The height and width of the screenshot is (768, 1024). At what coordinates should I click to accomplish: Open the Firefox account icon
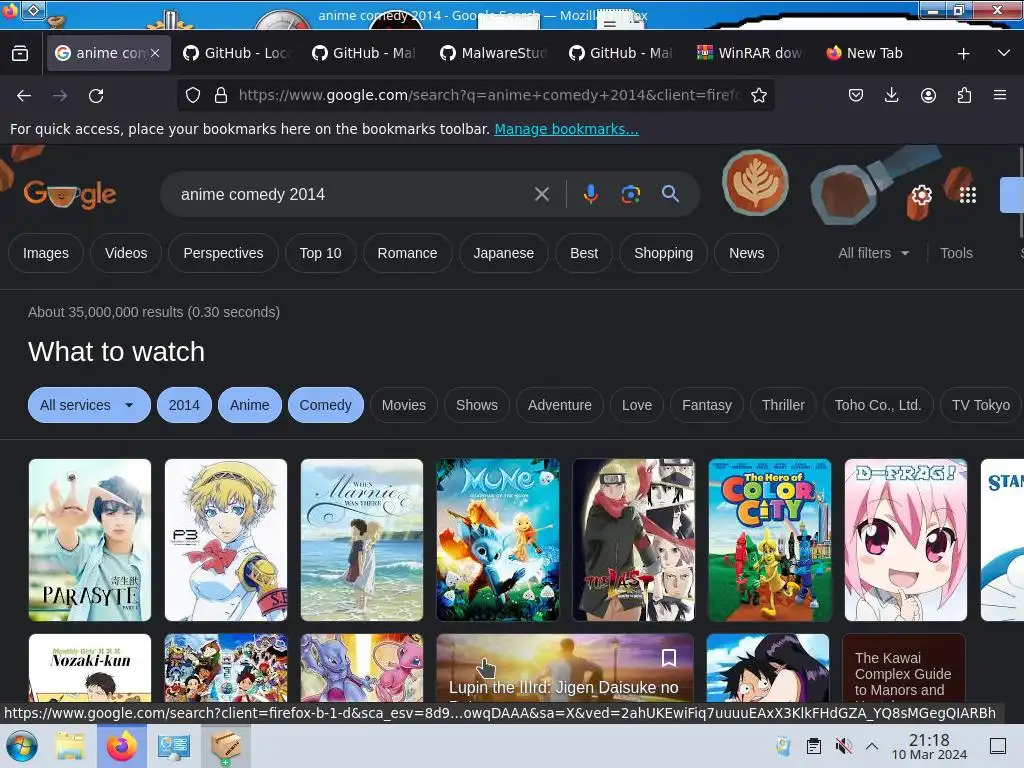[x=928, y=95]
